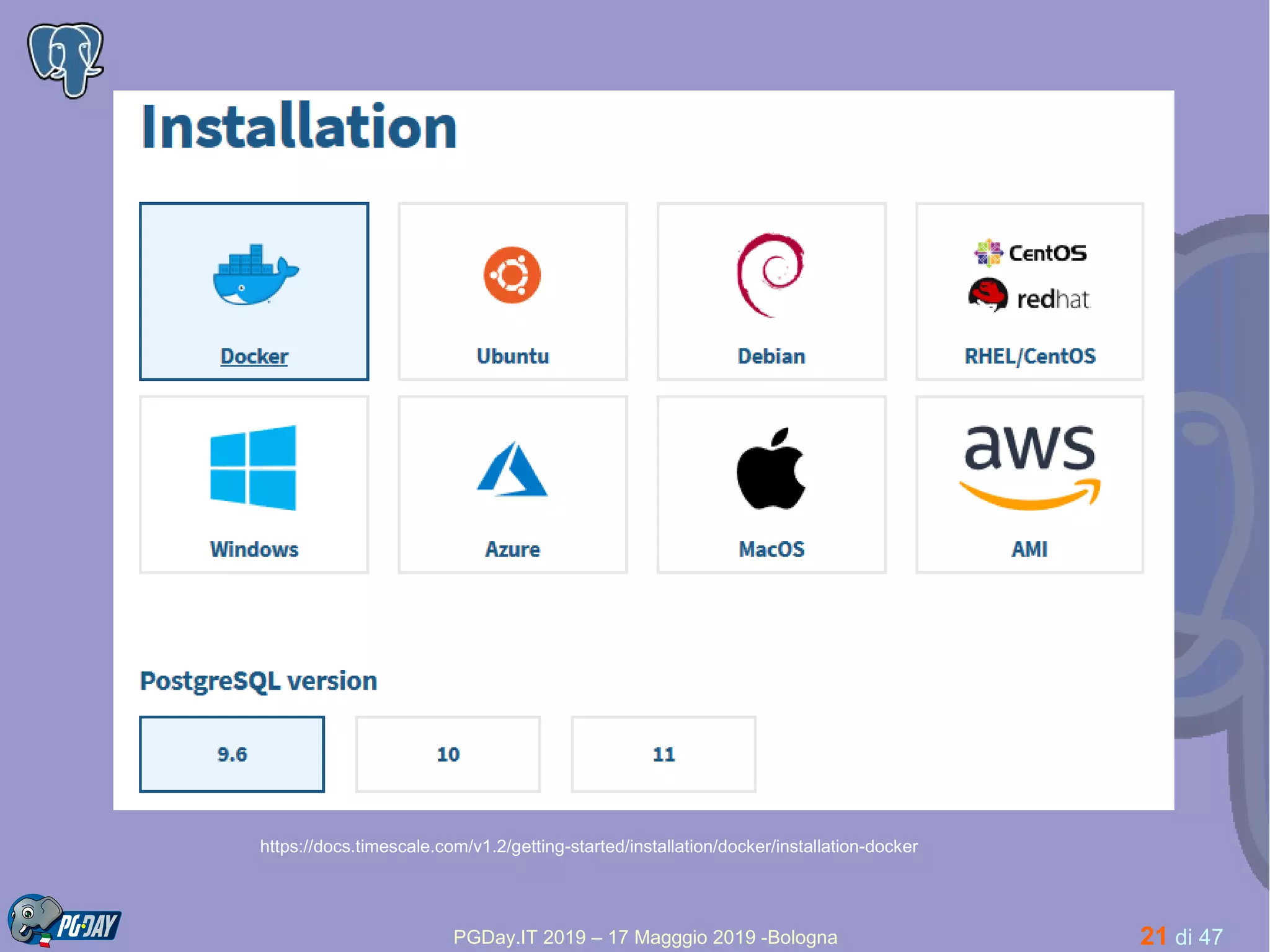Click the Installation heading
This screenshot has width=1270, height=952.
[x=300, y=127]
